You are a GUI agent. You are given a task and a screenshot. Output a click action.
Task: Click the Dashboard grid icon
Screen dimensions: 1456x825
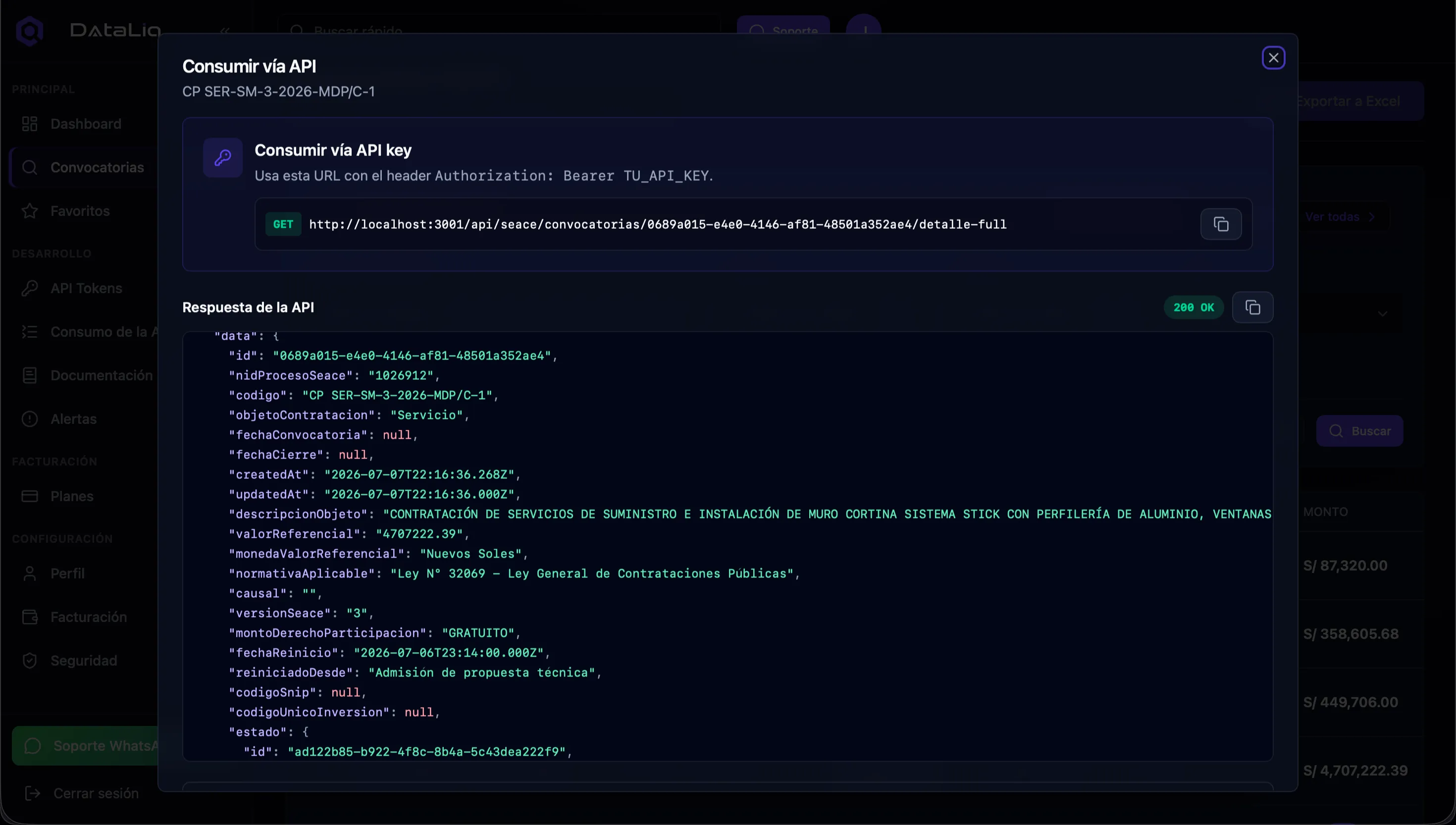click(x=29, y=124)
